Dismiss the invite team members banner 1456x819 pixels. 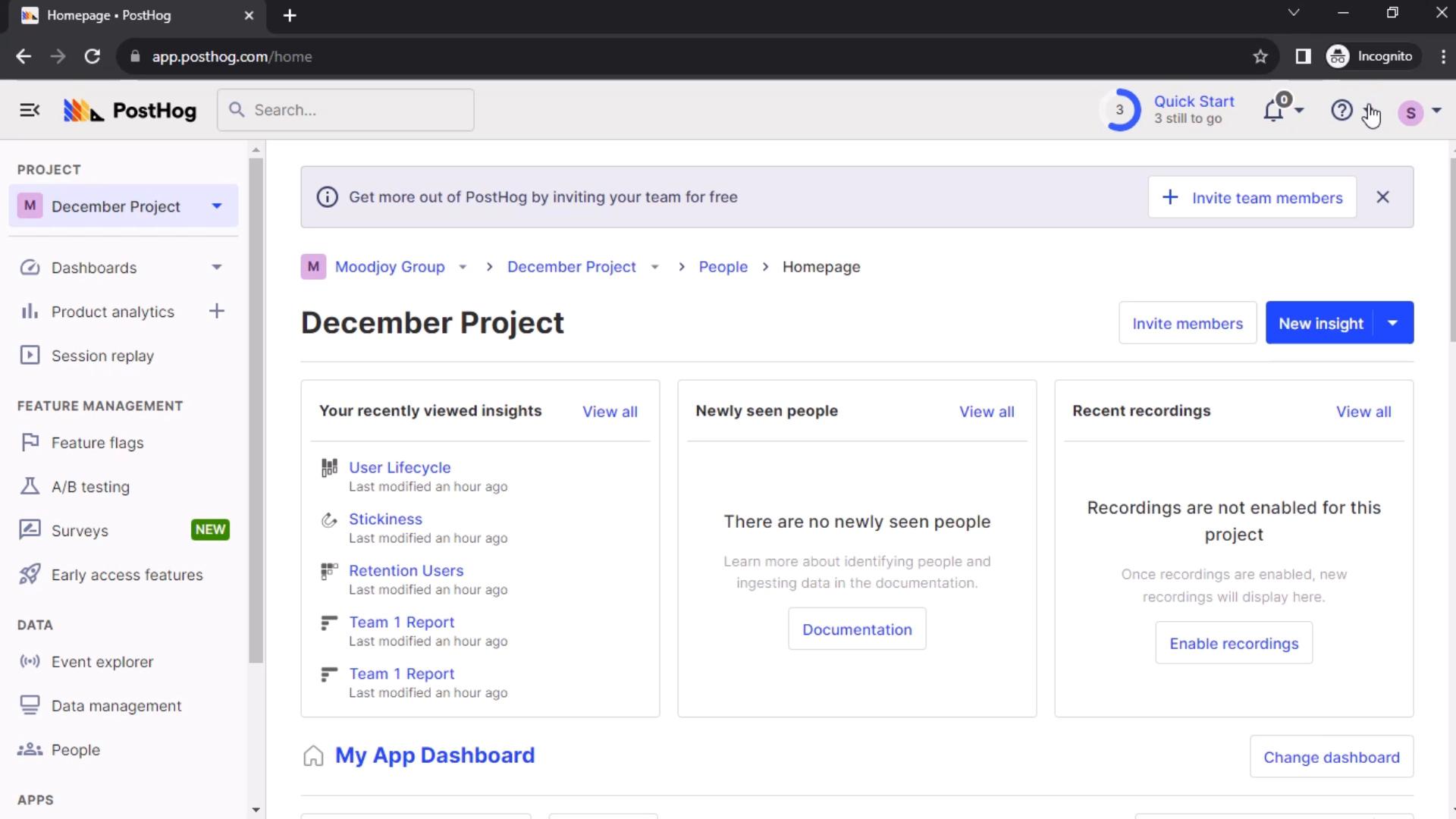(x=1383, y=197)
